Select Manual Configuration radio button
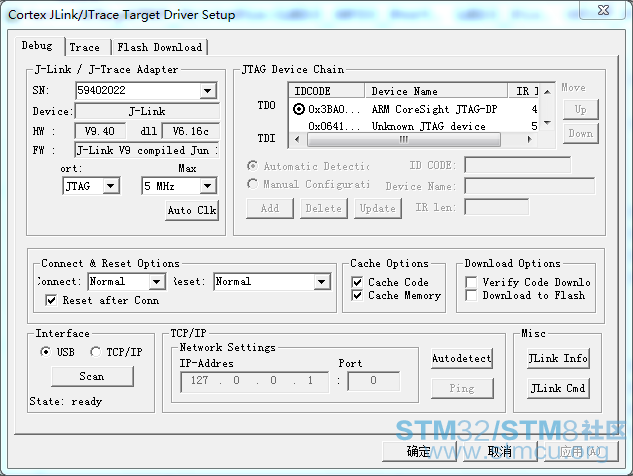The image size is (633, 476). pyautogui.click(x=252, y=184)
